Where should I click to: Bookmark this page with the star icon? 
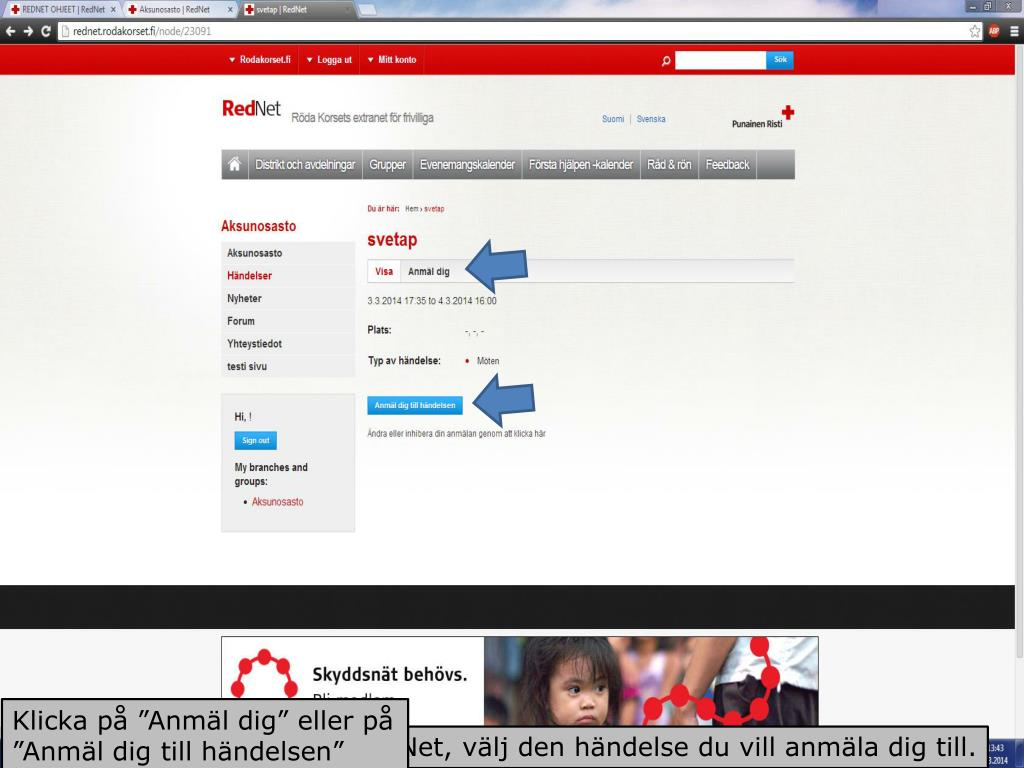(974, 31)
